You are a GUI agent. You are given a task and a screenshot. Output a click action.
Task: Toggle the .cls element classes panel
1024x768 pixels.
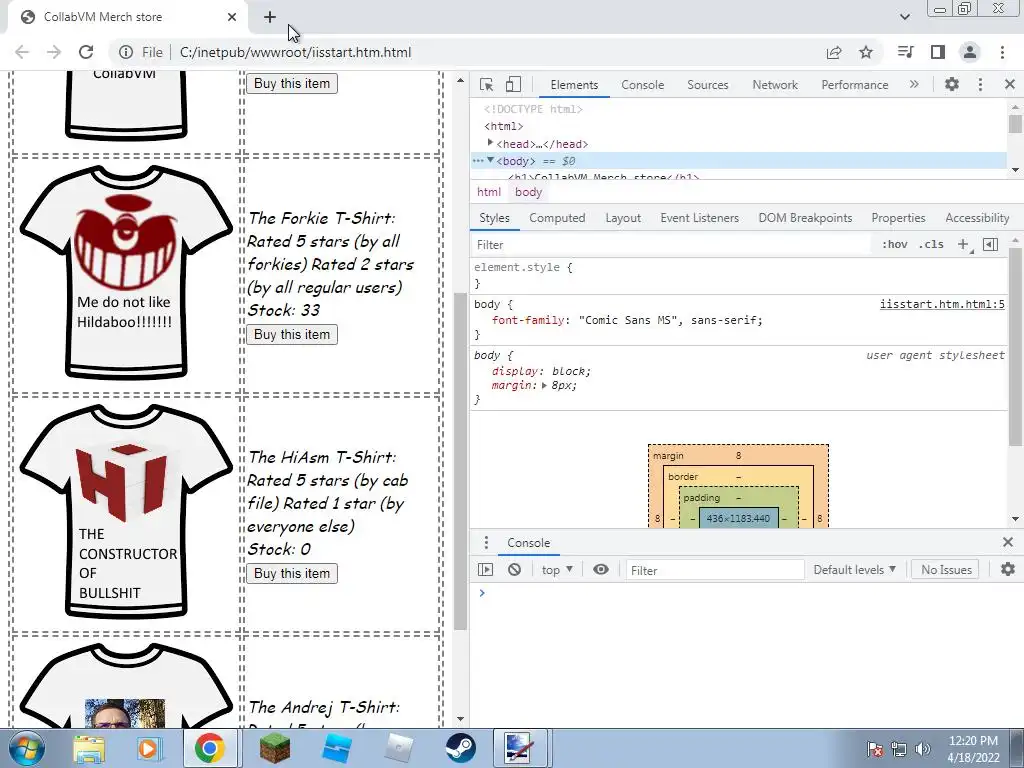931,244
